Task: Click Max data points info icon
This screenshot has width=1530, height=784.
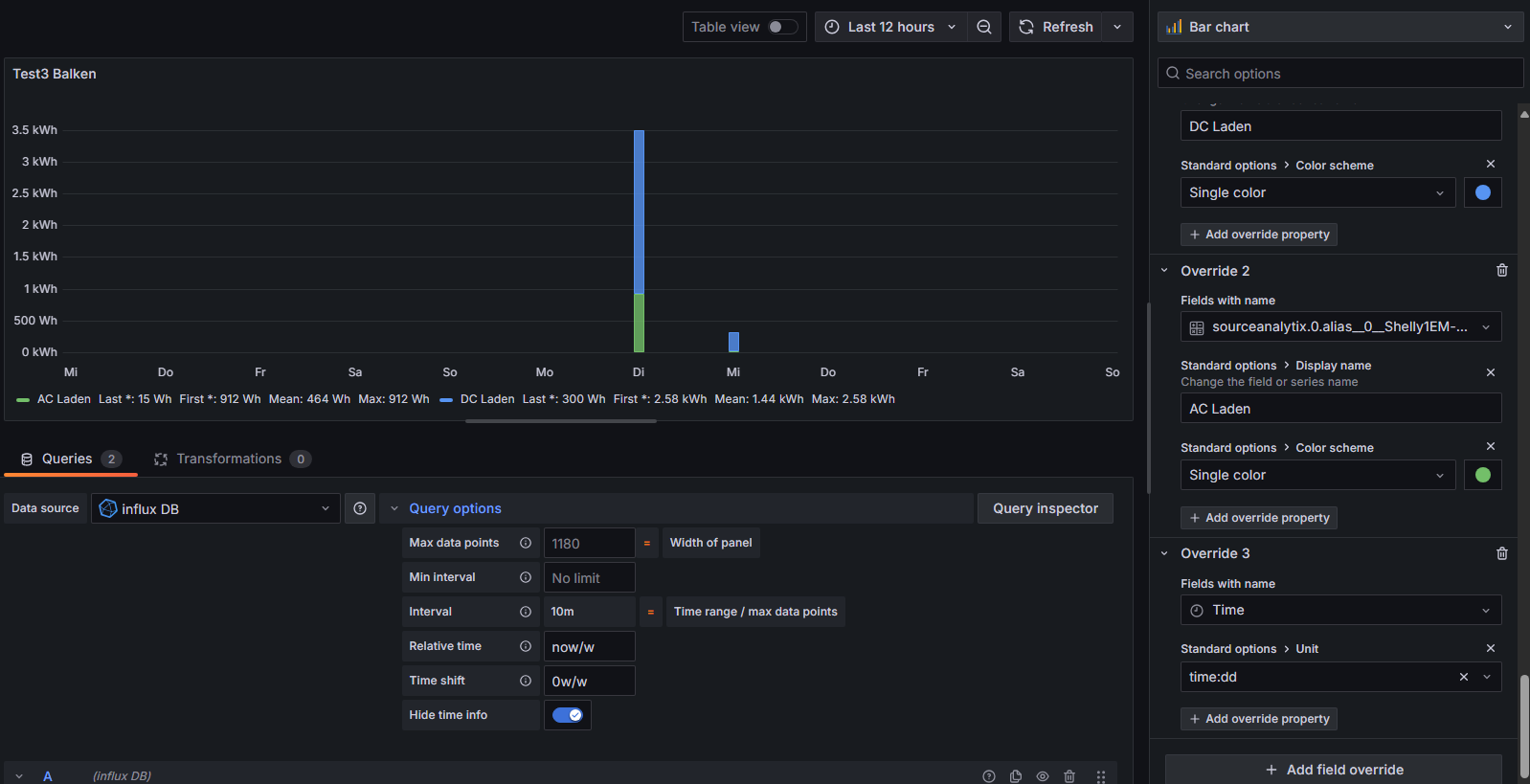Action: point(526,543)
